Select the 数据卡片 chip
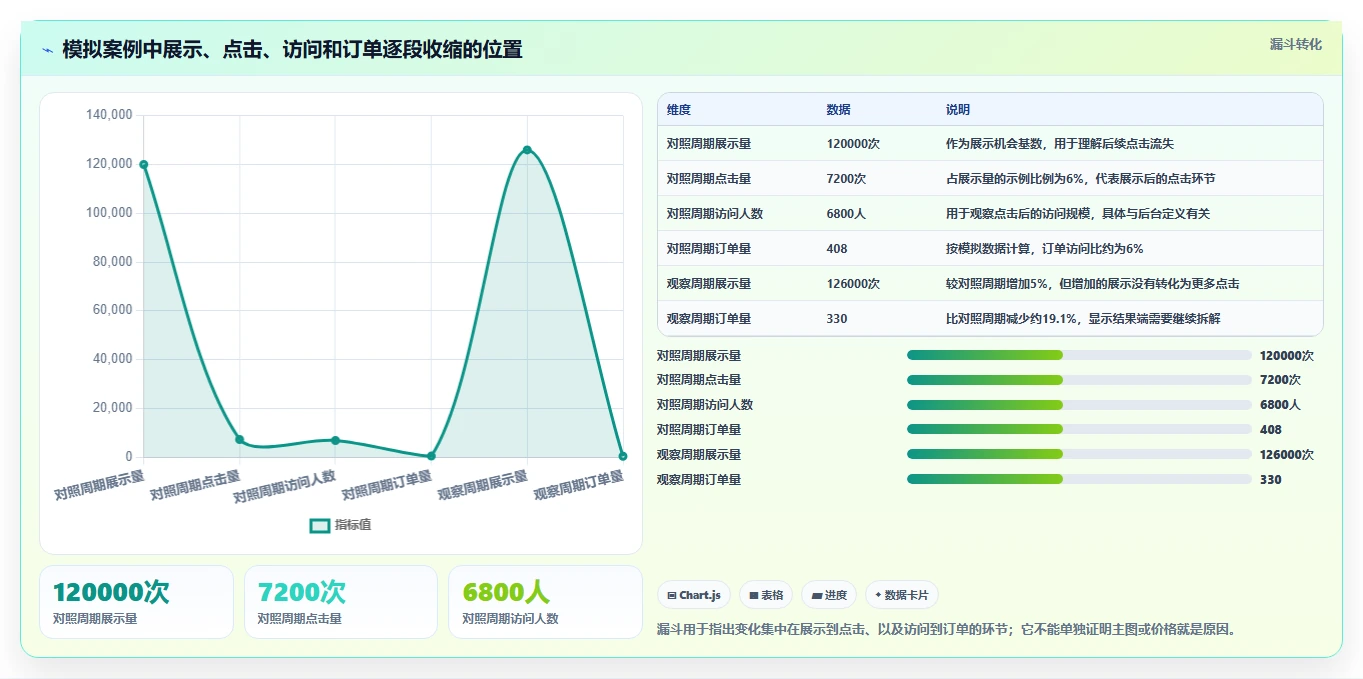Screen dimensions: 1363x679 (901, 595)
